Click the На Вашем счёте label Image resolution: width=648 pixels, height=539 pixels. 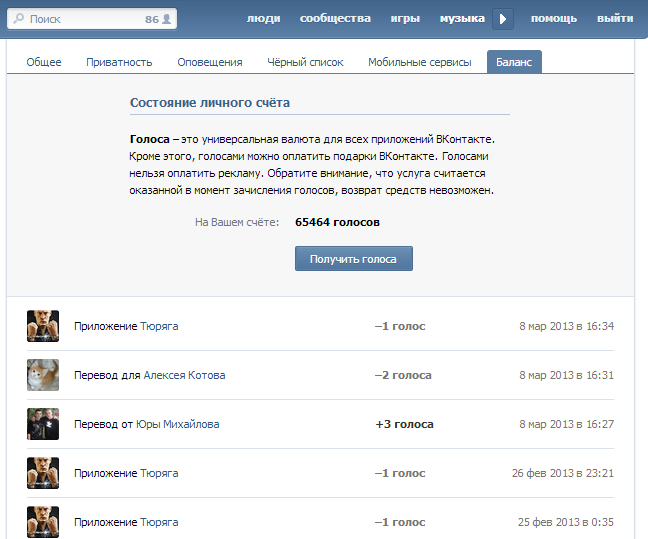(237, 222)
